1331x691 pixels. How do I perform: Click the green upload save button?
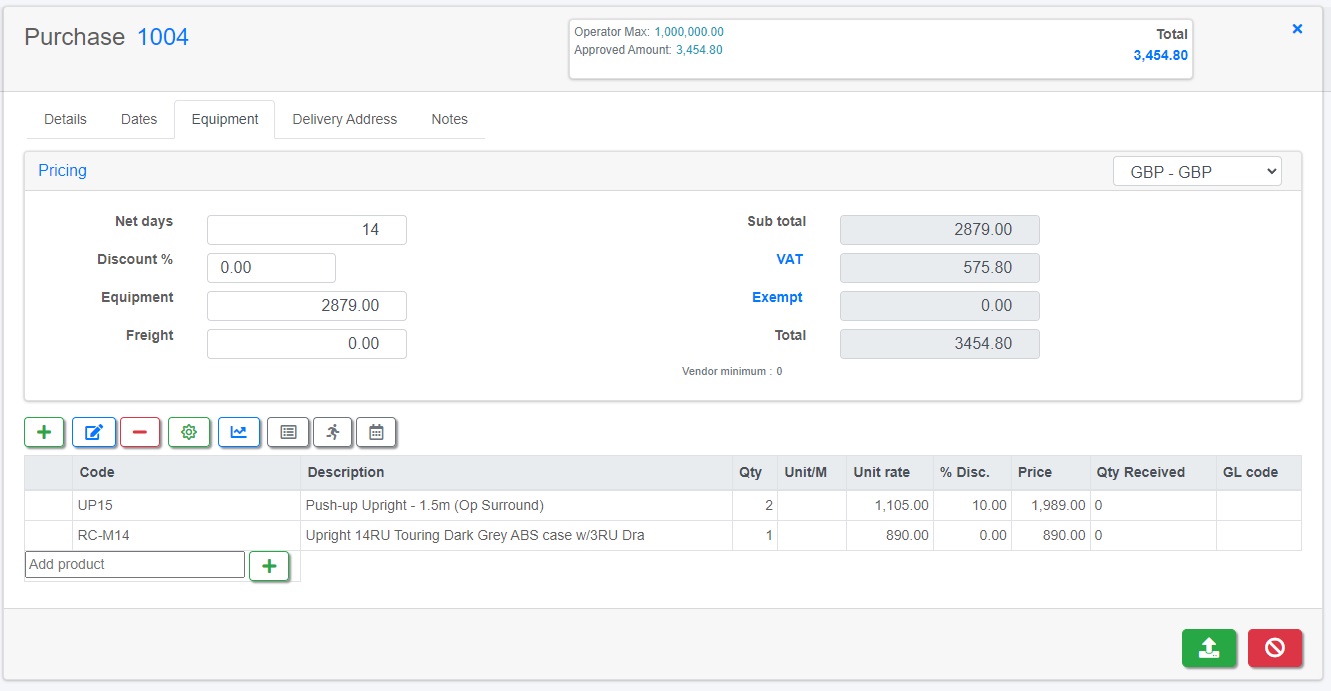click(1209, 648)
